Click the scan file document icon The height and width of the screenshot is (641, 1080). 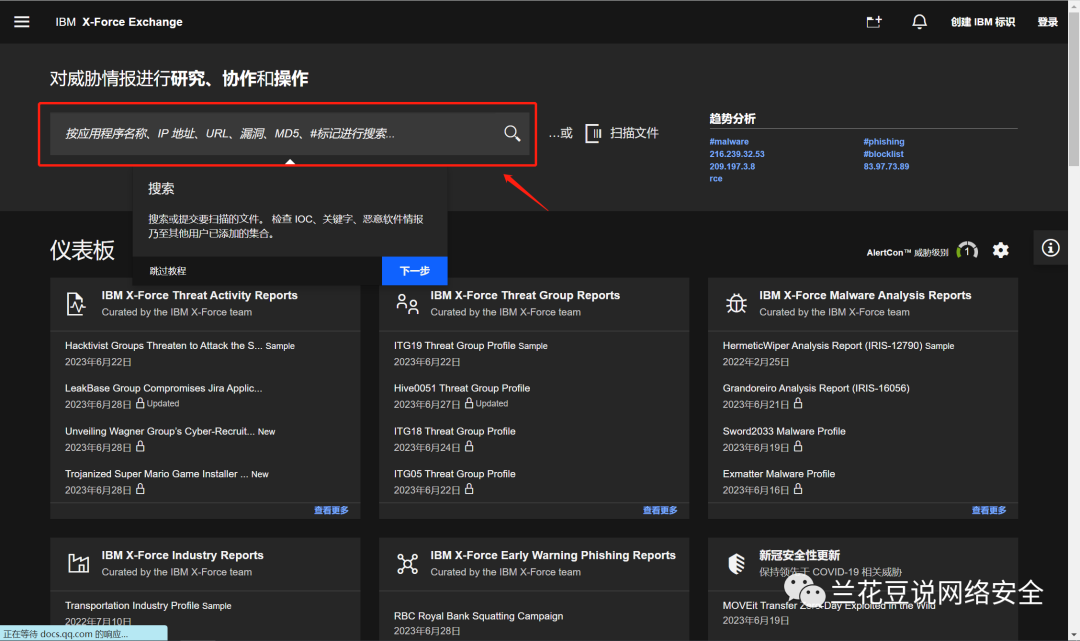tap(593, 133)
